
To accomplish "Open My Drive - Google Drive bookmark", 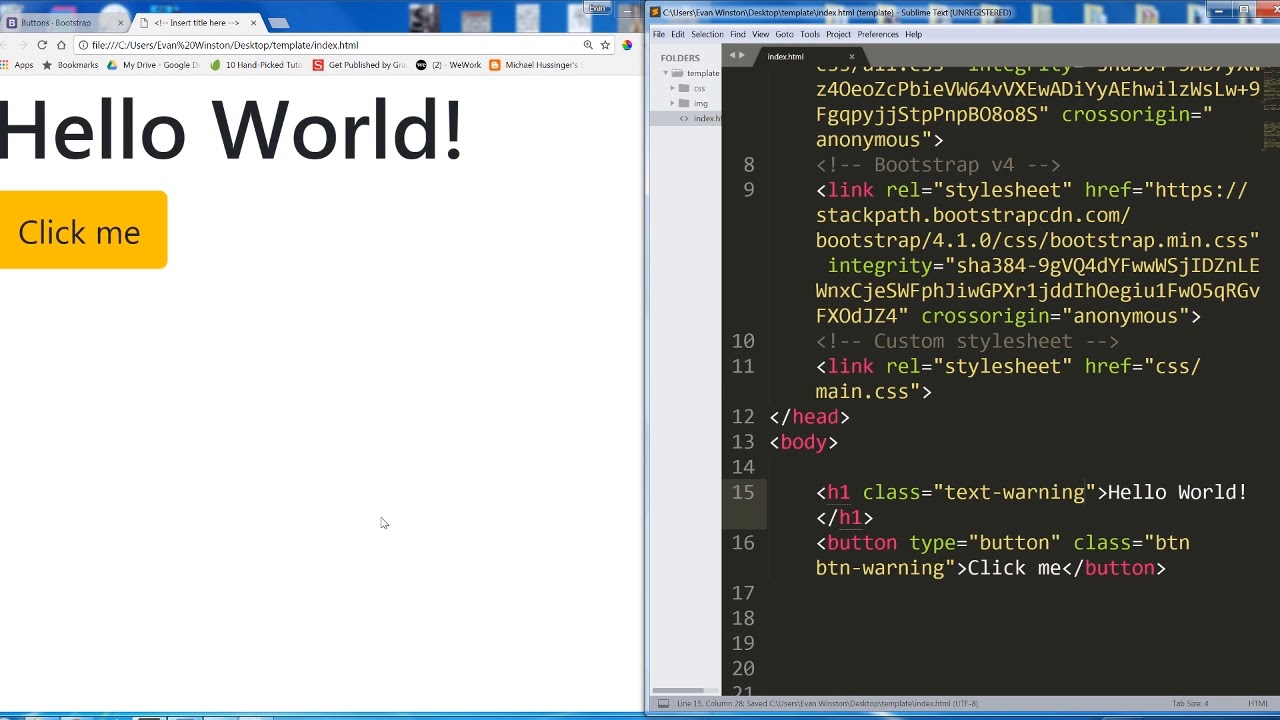I will tap(153, 65).
